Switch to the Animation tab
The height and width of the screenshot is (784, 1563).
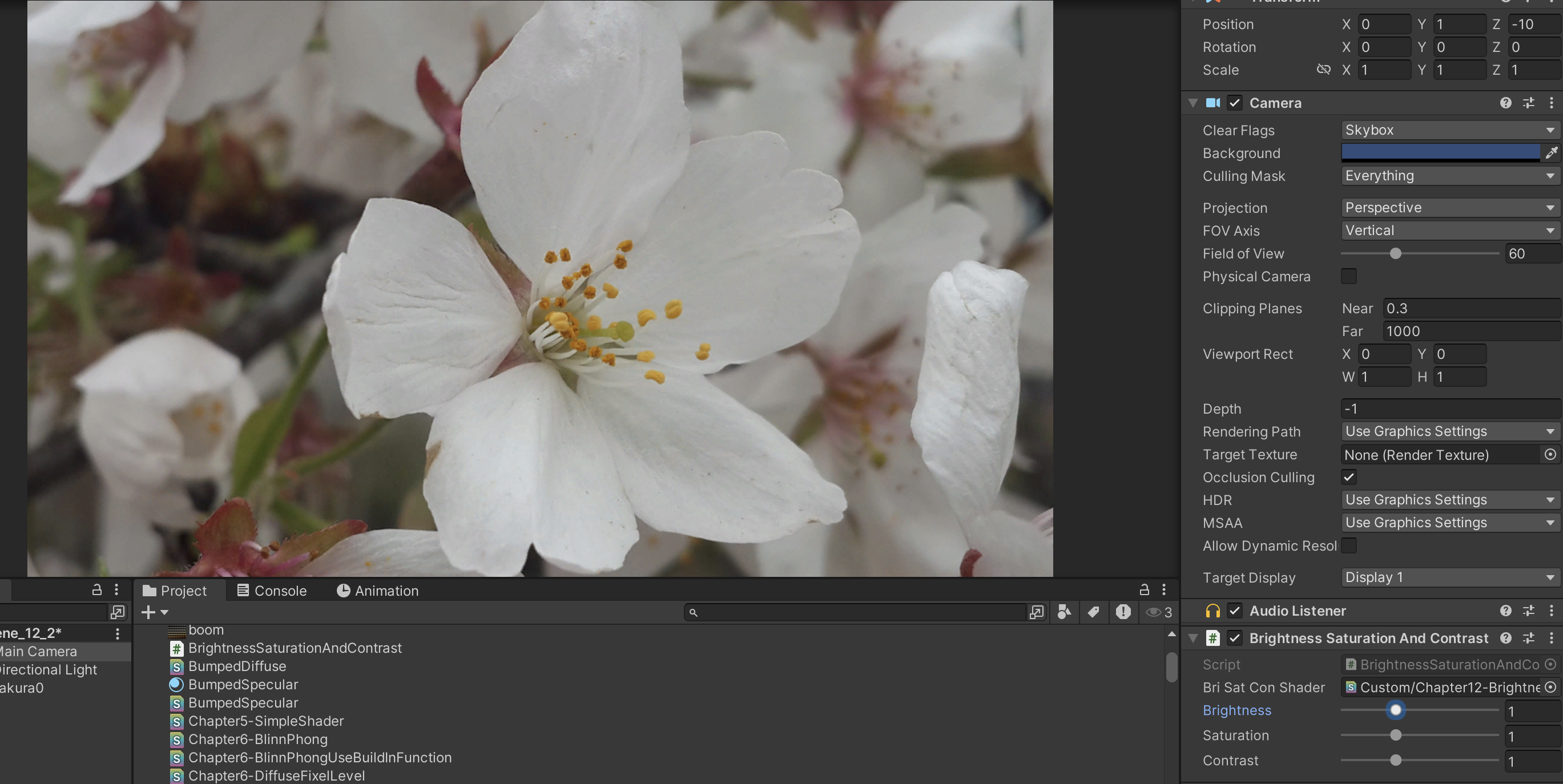tap(377, 591)
